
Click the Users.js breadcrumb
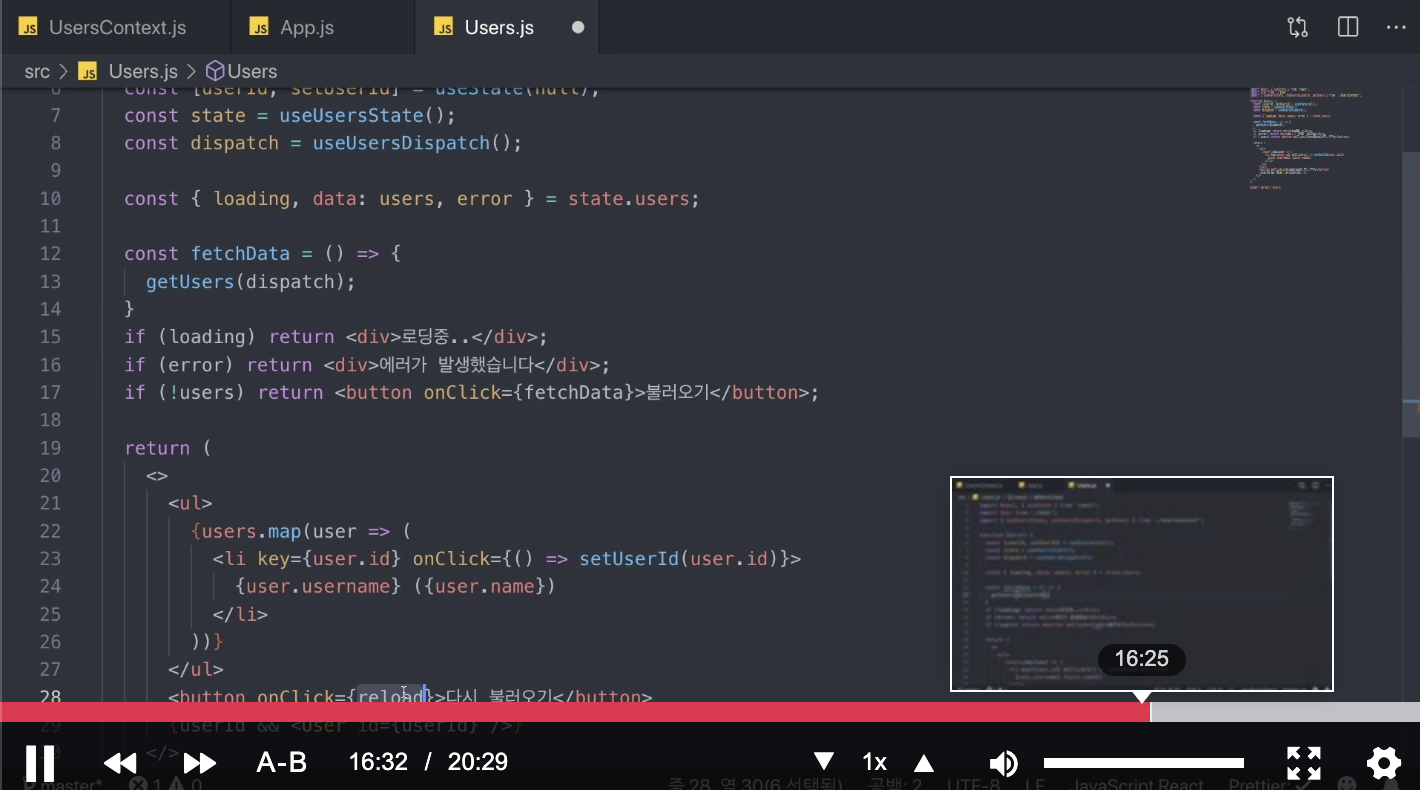point(143,71)
